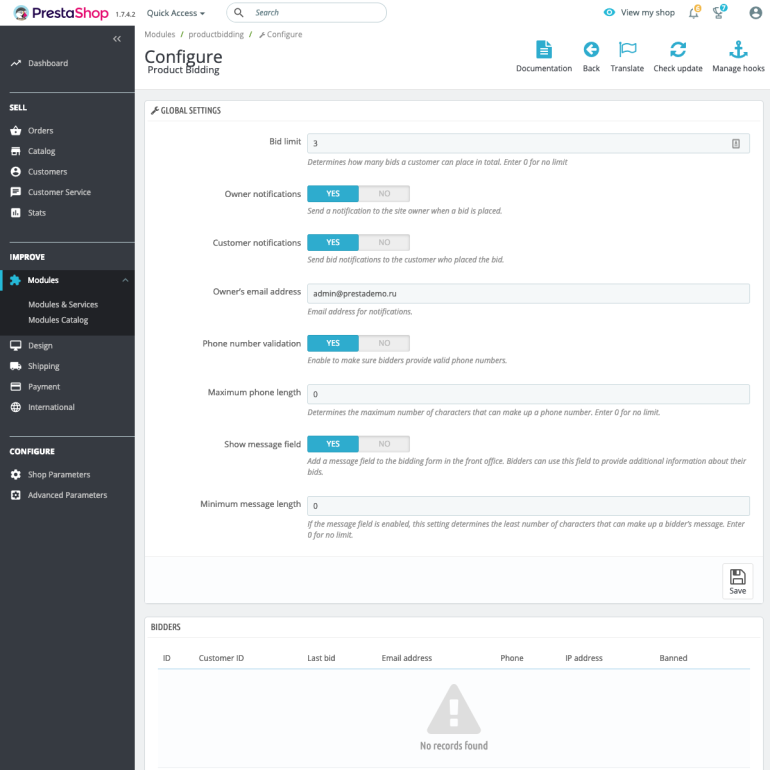The height and width of the screenshot is (770, 770).
Task: Click the Dashboard trend icon
Action: pos(16,63)
